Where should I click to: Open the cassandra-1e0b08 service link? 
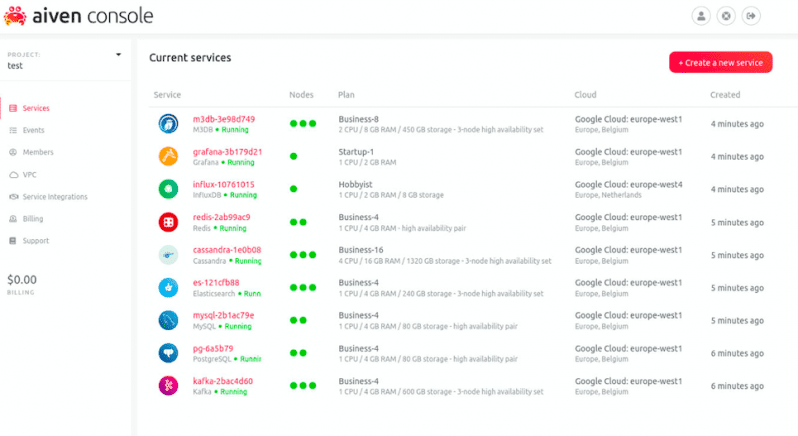point(227,250)
